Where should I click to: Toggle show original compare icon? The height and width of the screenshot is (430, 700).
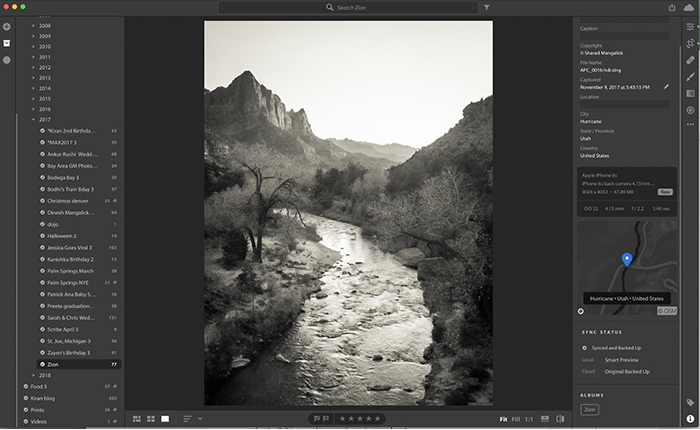(x=560, y=419)
